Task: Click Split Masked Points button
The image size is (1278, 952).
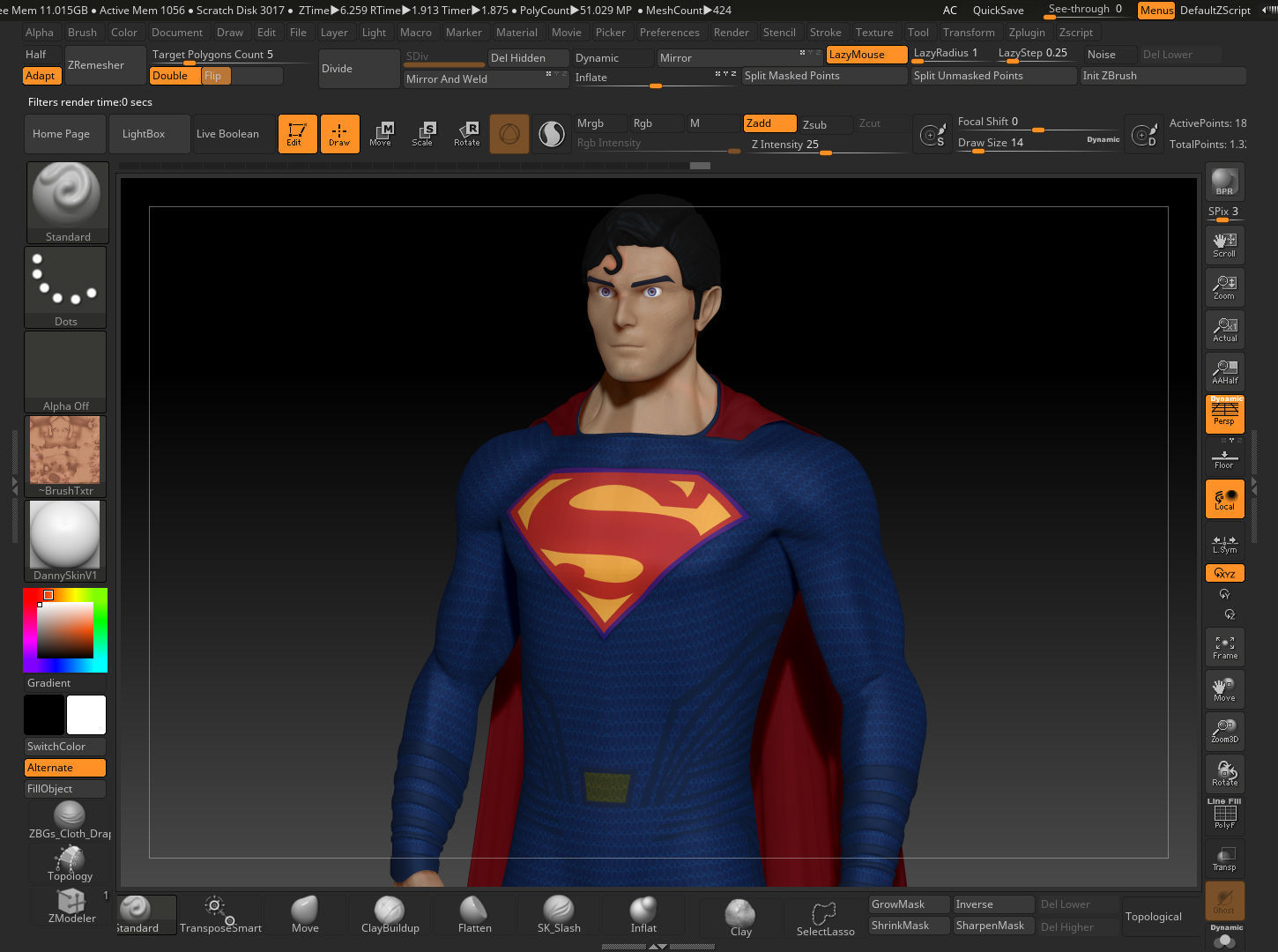Action: click(825, 76)
